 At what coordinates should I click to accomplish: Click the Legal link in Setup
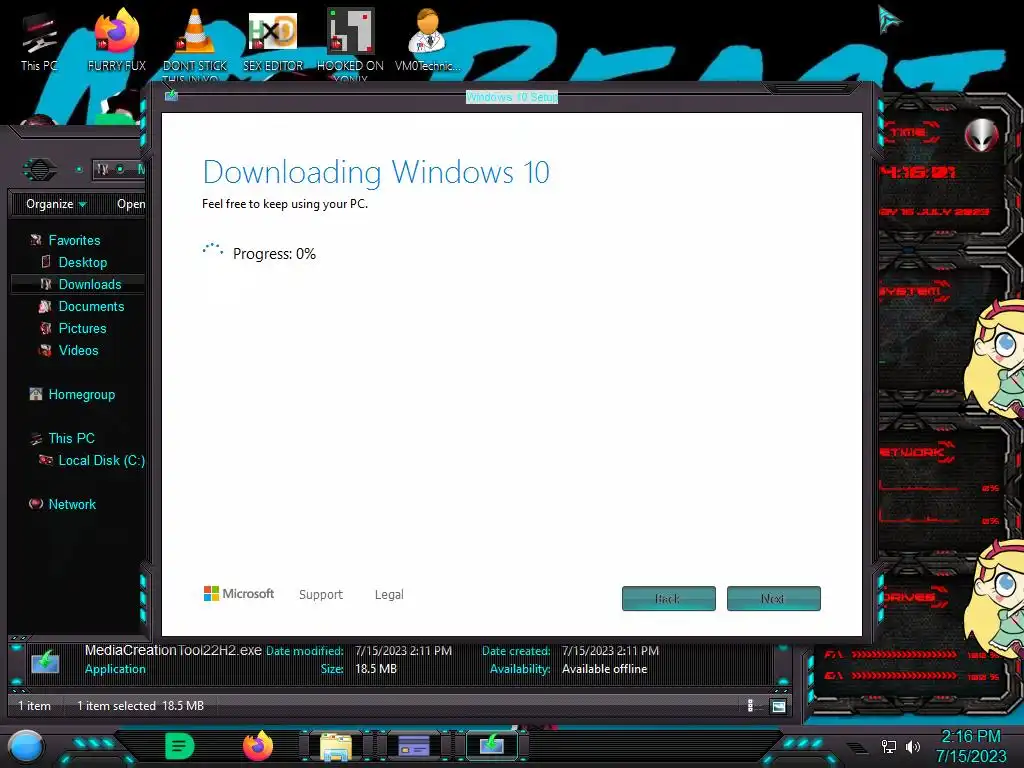point(389,594)
